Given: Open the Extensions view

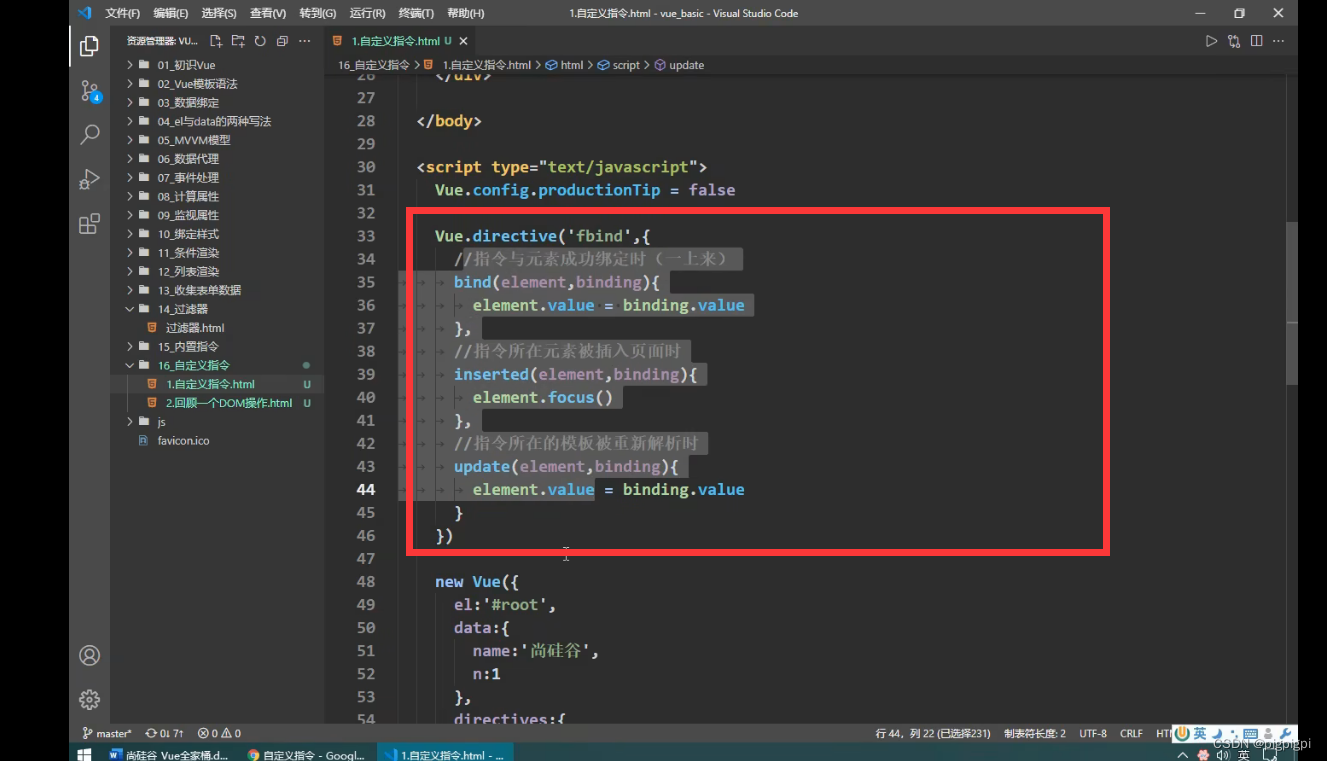Looking at the screenshot, I should point(89,223).
